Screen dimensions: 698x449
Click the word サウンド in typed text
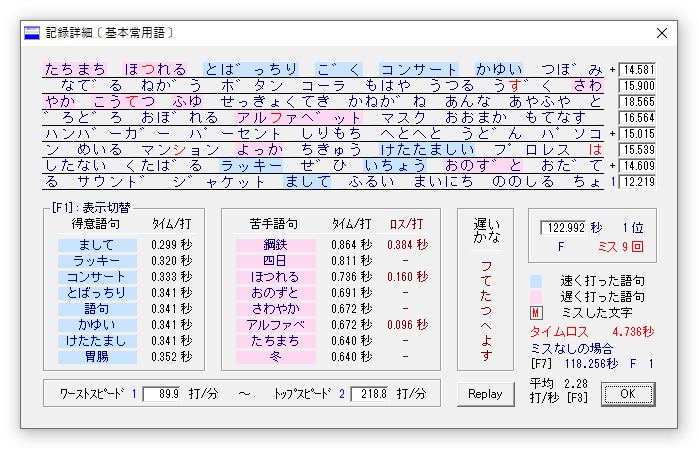click(x=111, y=182)
